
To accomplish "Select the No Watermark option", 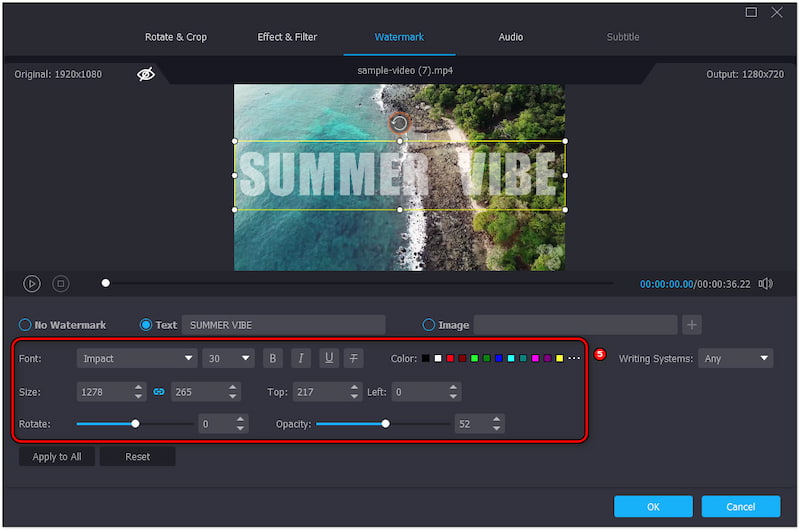I will point(25,325).
